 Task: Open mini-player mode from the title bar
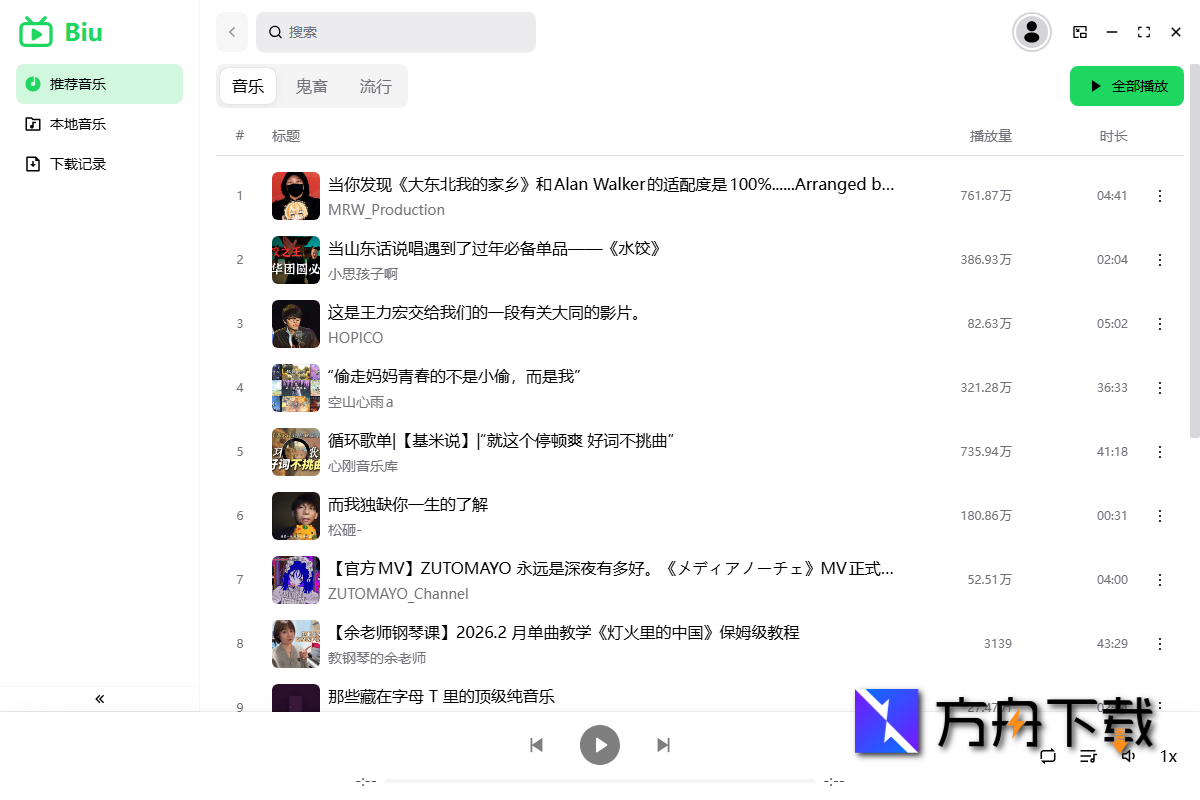click(1080, 31)
